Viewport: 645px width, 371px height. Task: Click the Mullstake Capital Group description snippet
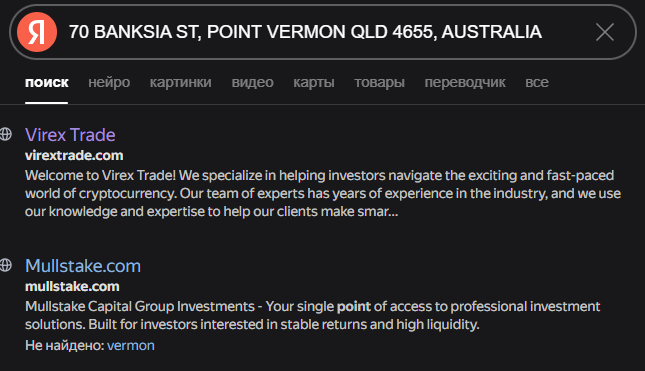313,315
